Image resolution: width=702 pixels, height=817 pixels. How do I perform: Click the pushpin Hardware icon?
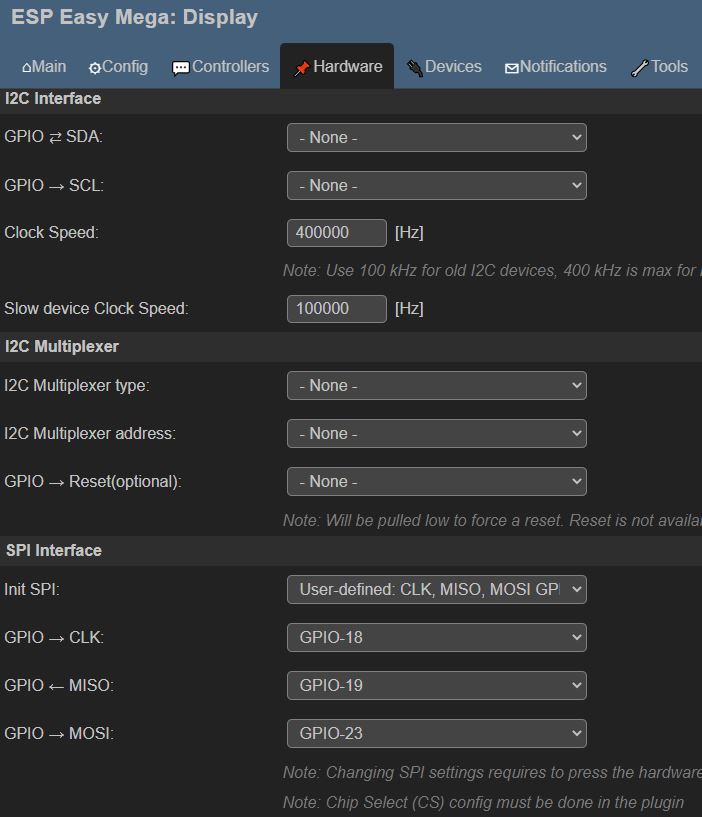[302, 68]
